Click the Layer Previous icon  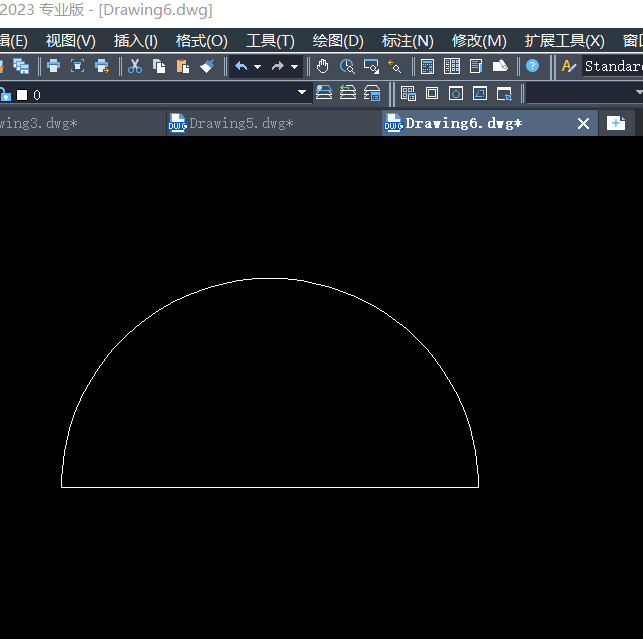(348, 93)
